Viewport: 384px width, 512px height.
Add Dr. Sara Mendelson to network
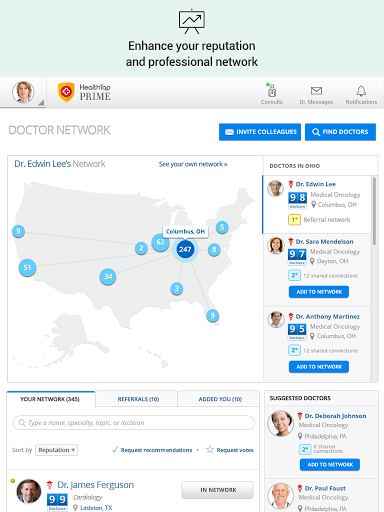[x=319, y=292]
